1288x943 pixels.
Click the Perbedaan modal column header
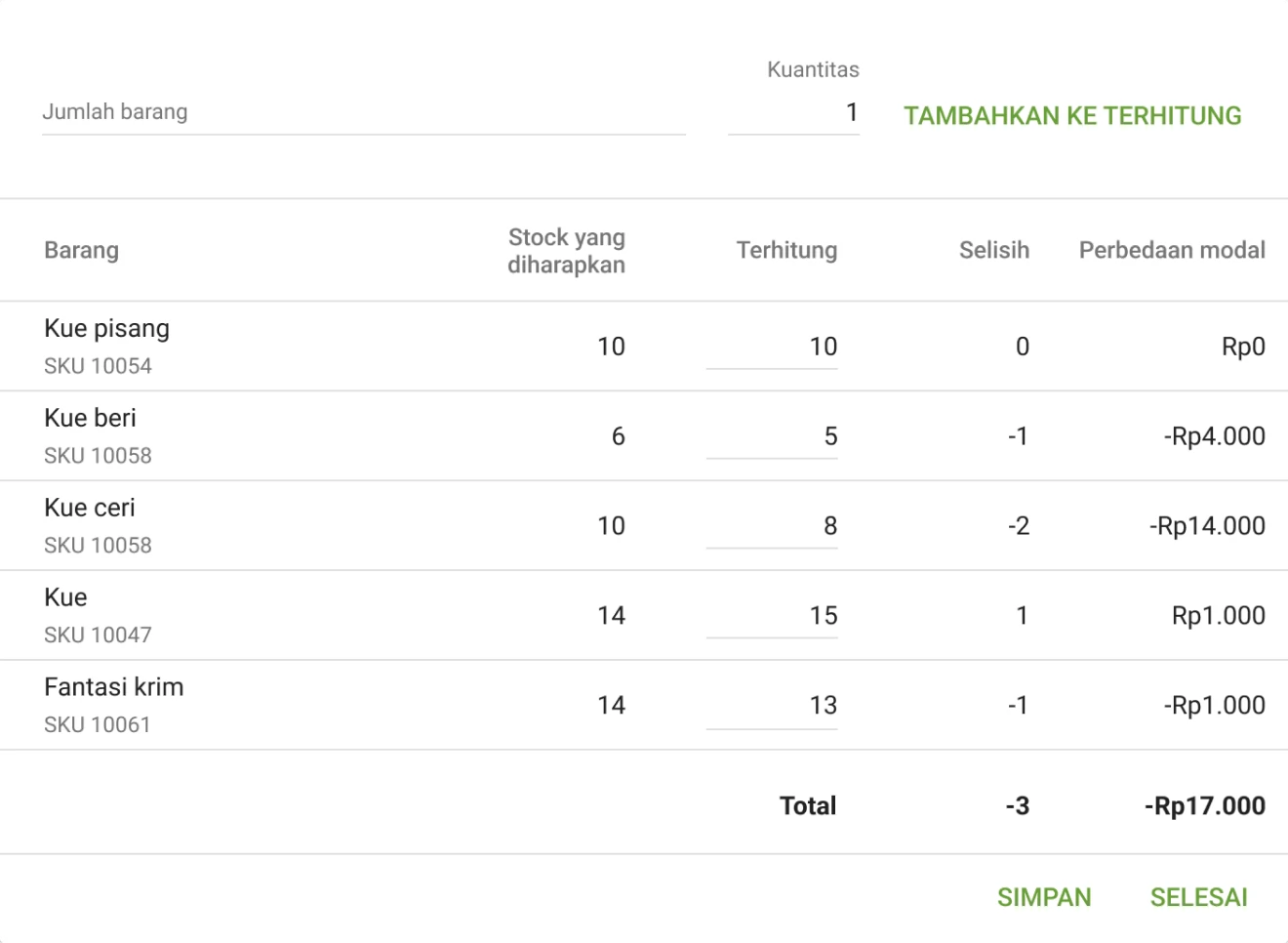(x=1170, y=250)
